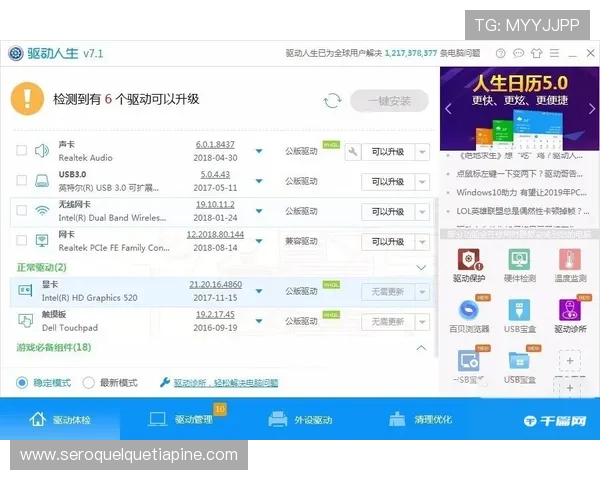Check the Intel Dual Band Wireless checkbox
Image resolution: width=600 pixels, height=480 pixels.
22,210
